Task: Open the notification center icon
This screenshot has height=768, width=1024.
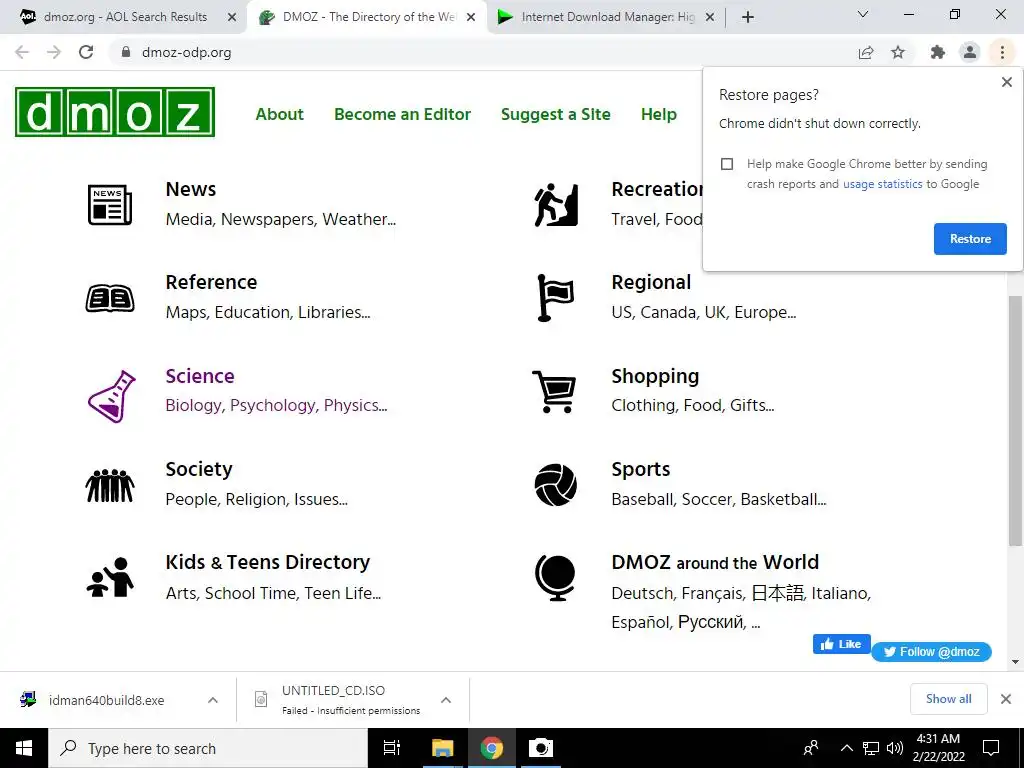Action: tap(991, 748)
